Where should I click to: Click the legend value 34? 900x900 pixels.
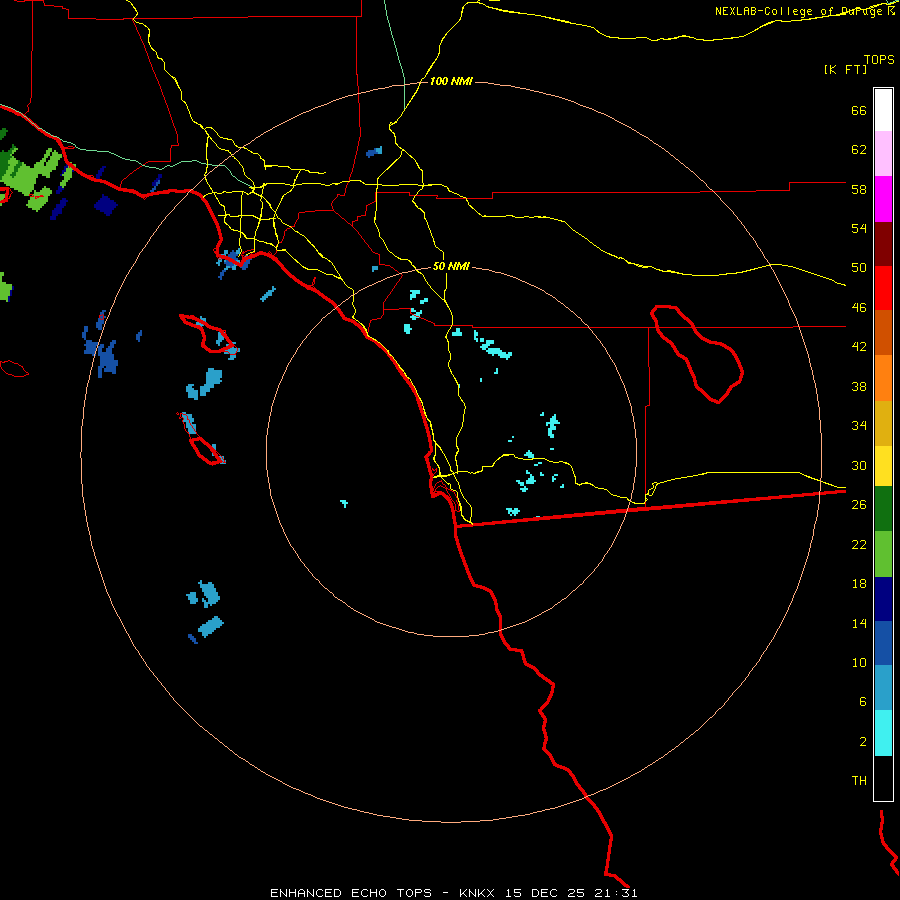coord(859,426)
